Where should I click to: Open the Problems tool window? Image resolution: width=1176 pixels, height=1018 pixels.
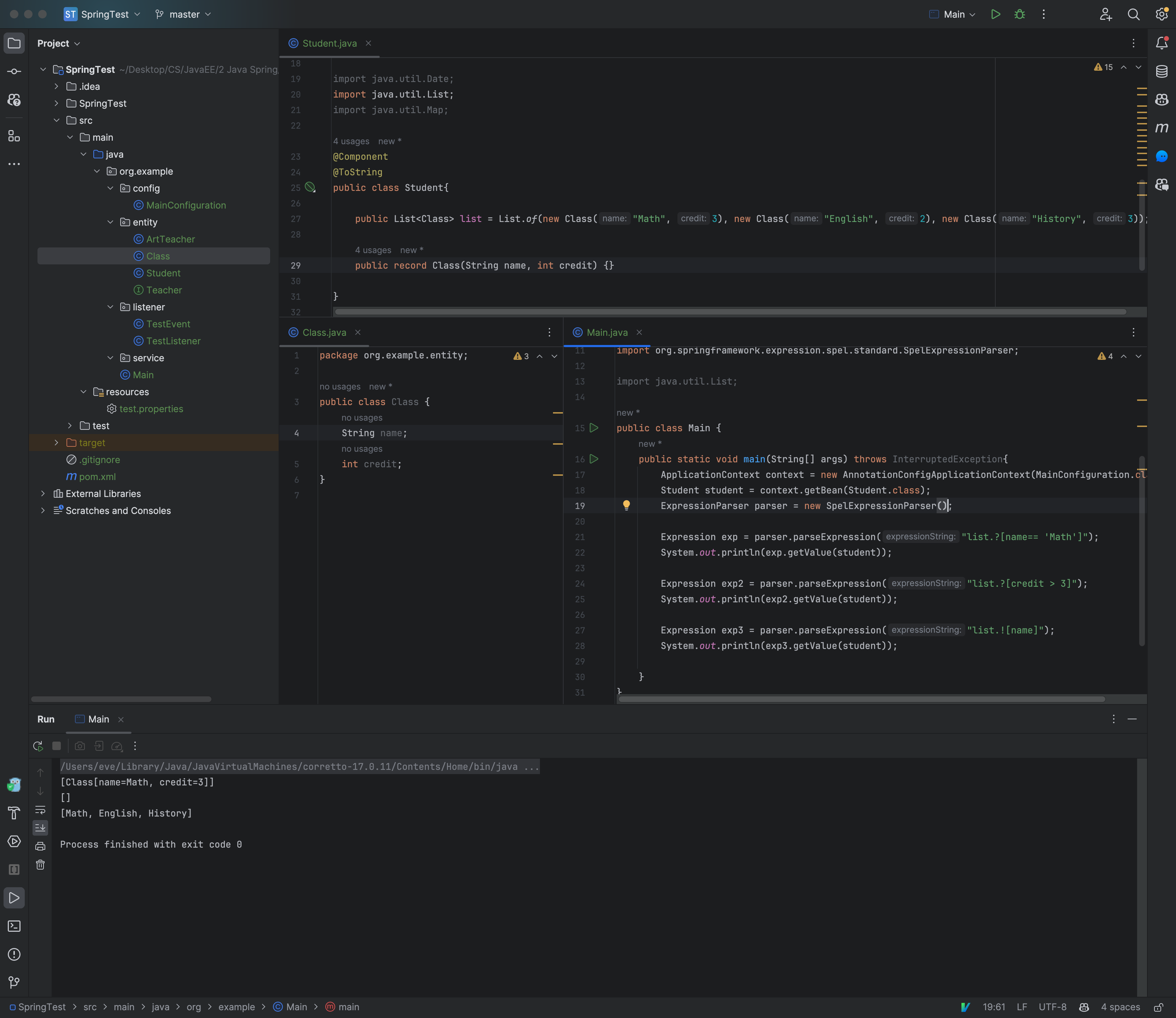(14, 954)
